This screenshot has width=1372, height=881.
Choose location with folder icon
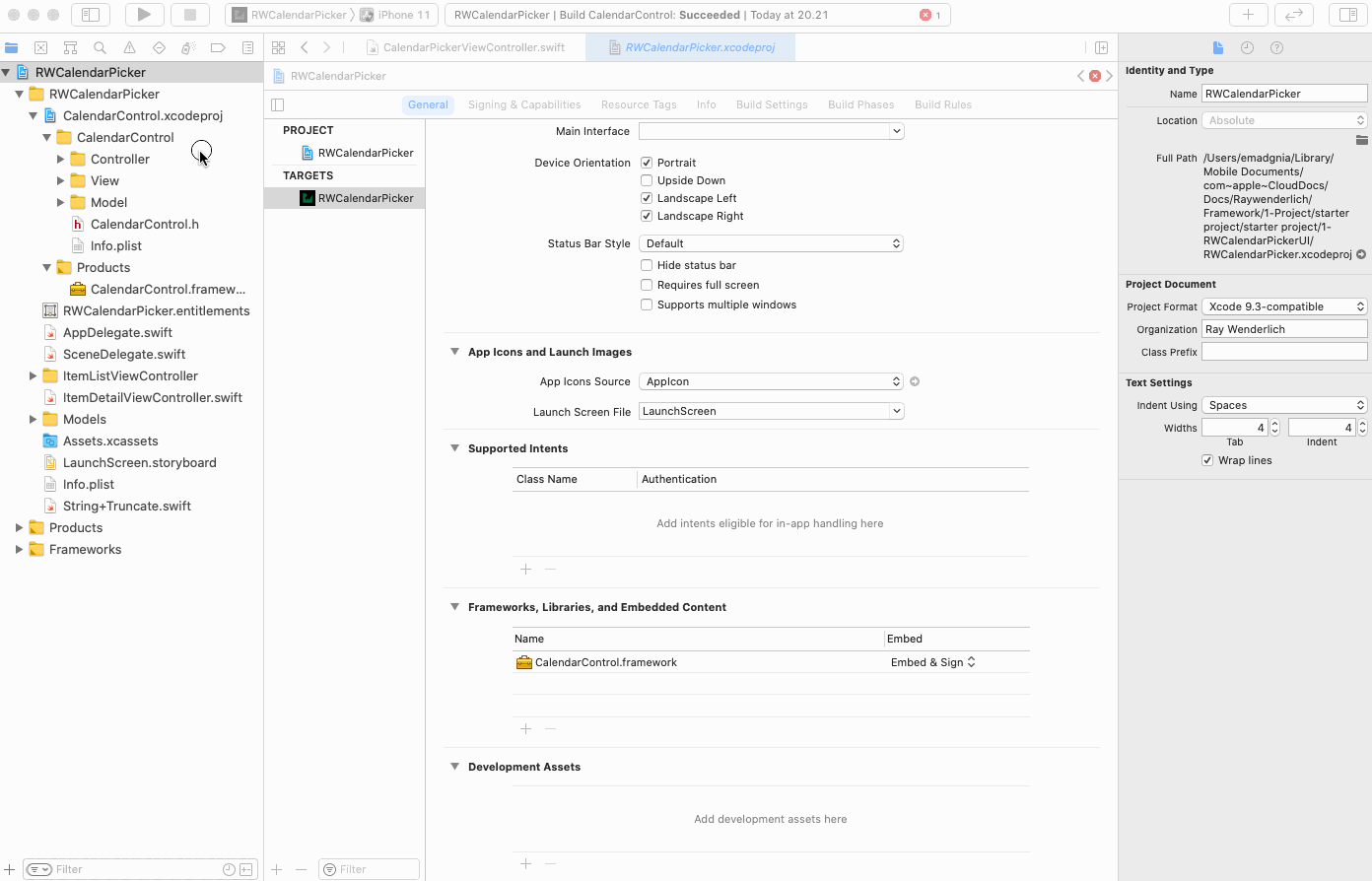1361,140
